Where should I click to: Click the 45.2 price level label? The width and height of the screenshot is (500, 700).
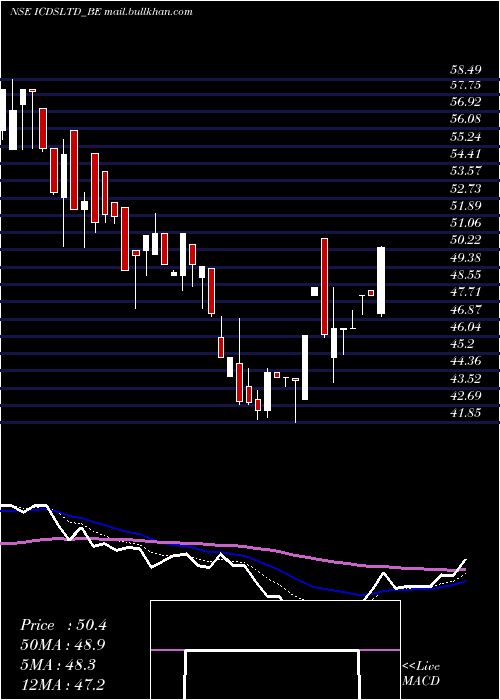click(x=461, y=344)
